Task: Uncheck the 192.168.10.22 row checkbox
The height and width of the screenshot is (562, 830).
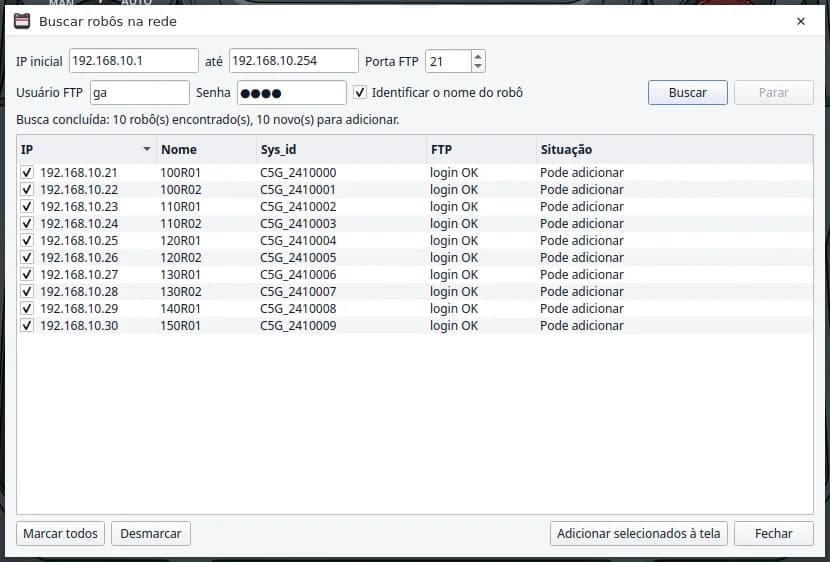Action: coord(26,189)
